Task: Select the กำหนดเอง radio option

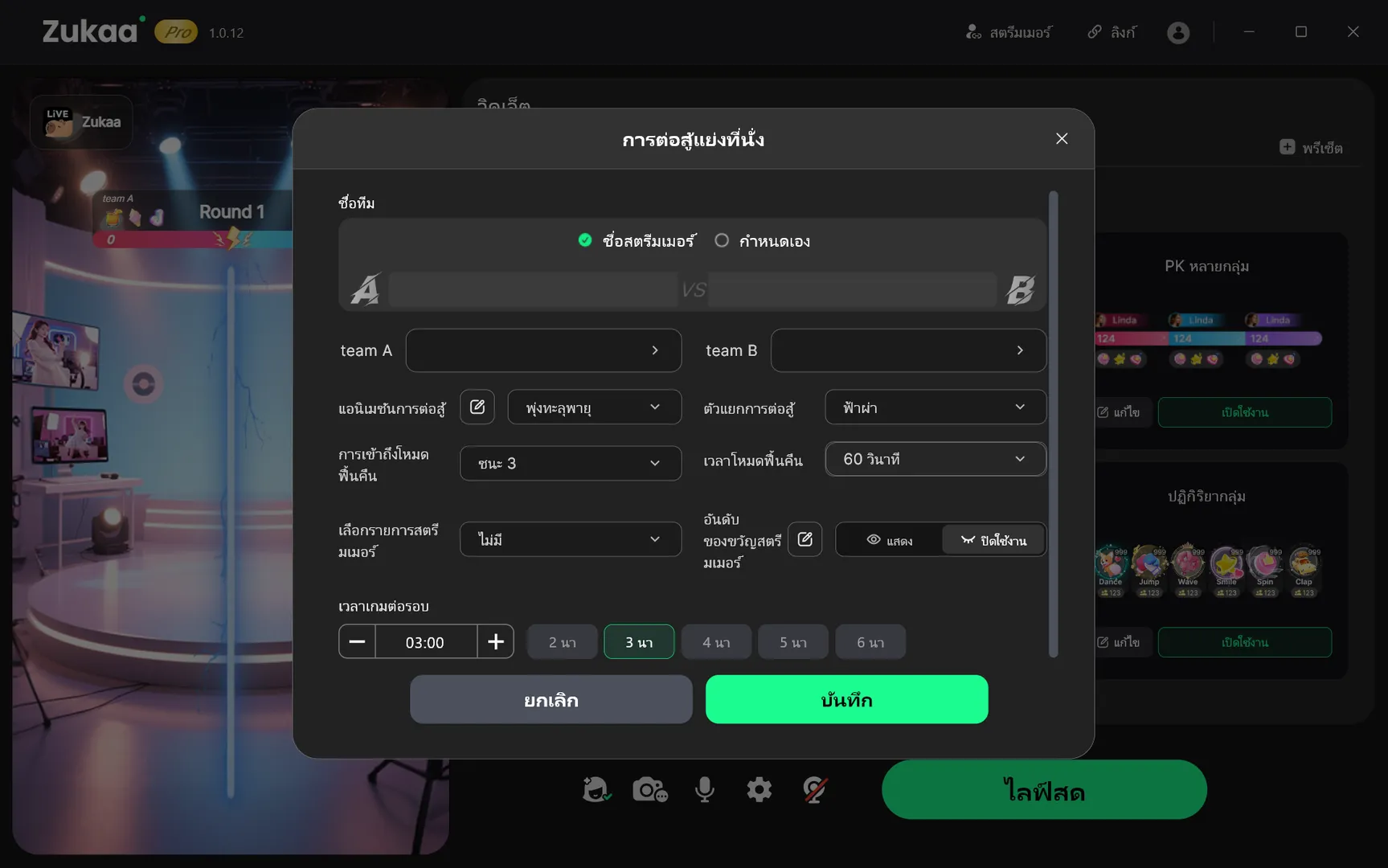Action: tap(722, 240)
